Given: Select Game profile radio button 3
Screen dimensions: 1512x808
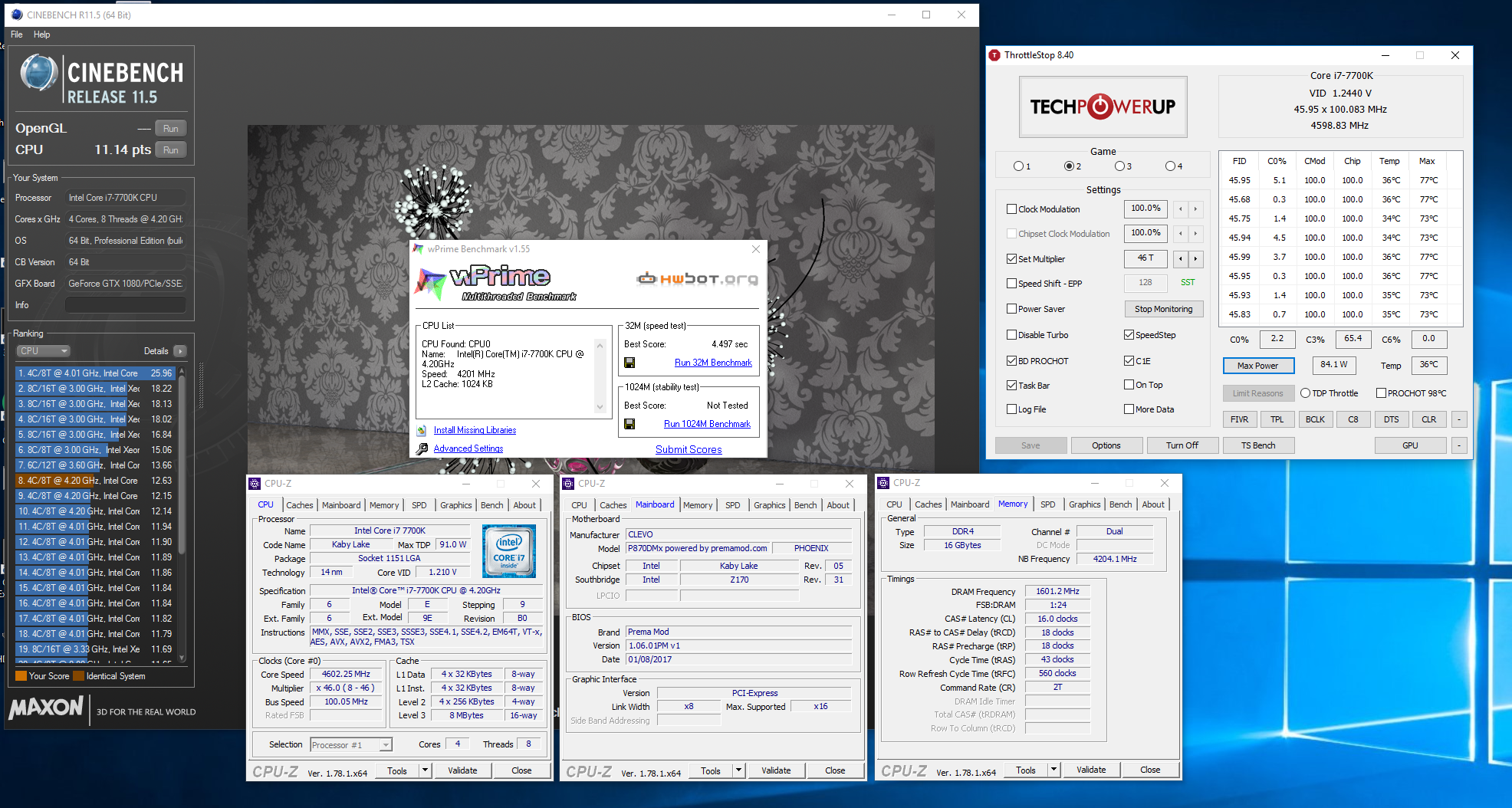Looking at the screenshot, I should coord(1119,166).
